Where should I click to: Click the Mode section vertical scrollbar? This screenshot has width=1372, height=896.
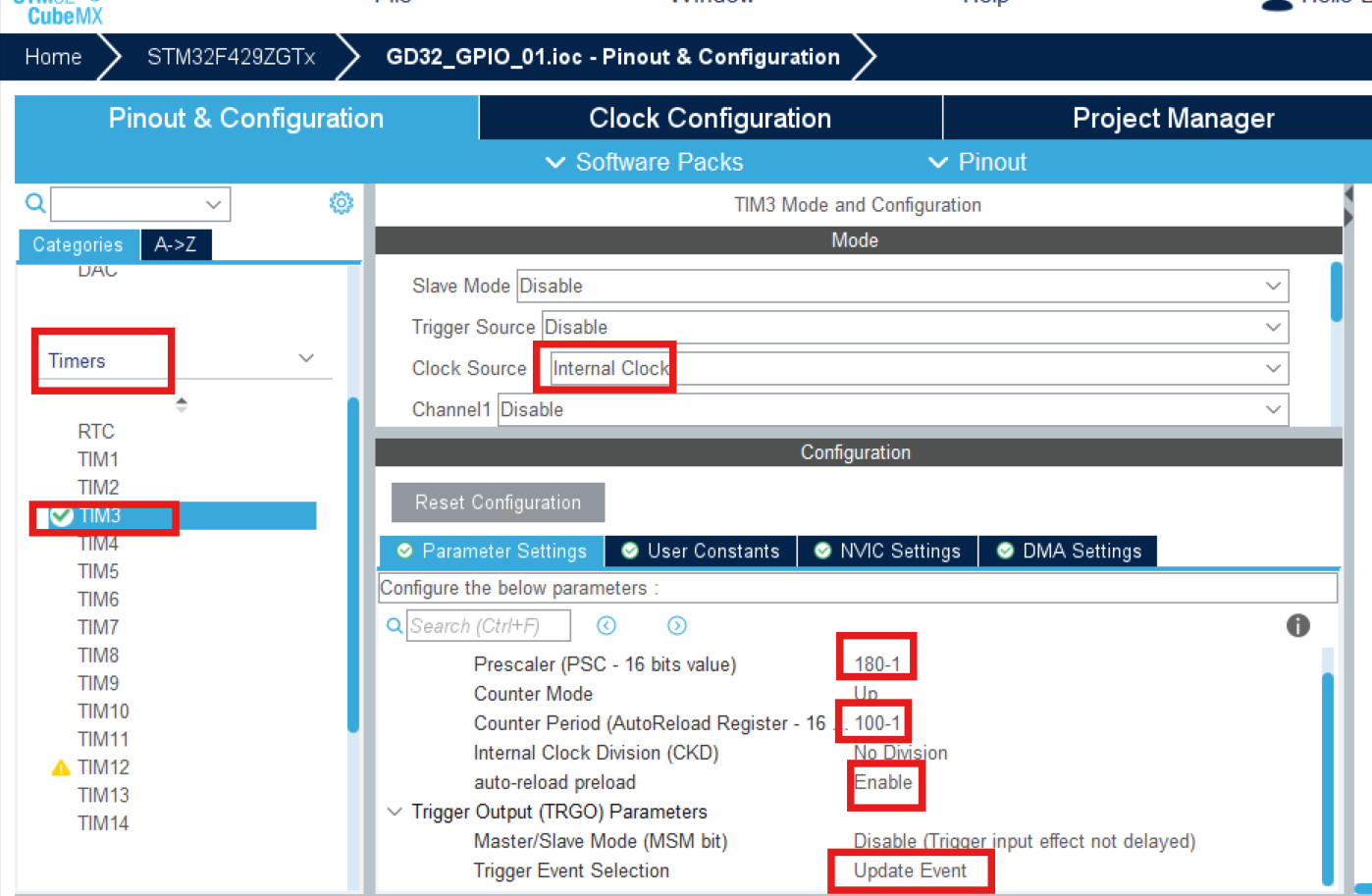1337,291
